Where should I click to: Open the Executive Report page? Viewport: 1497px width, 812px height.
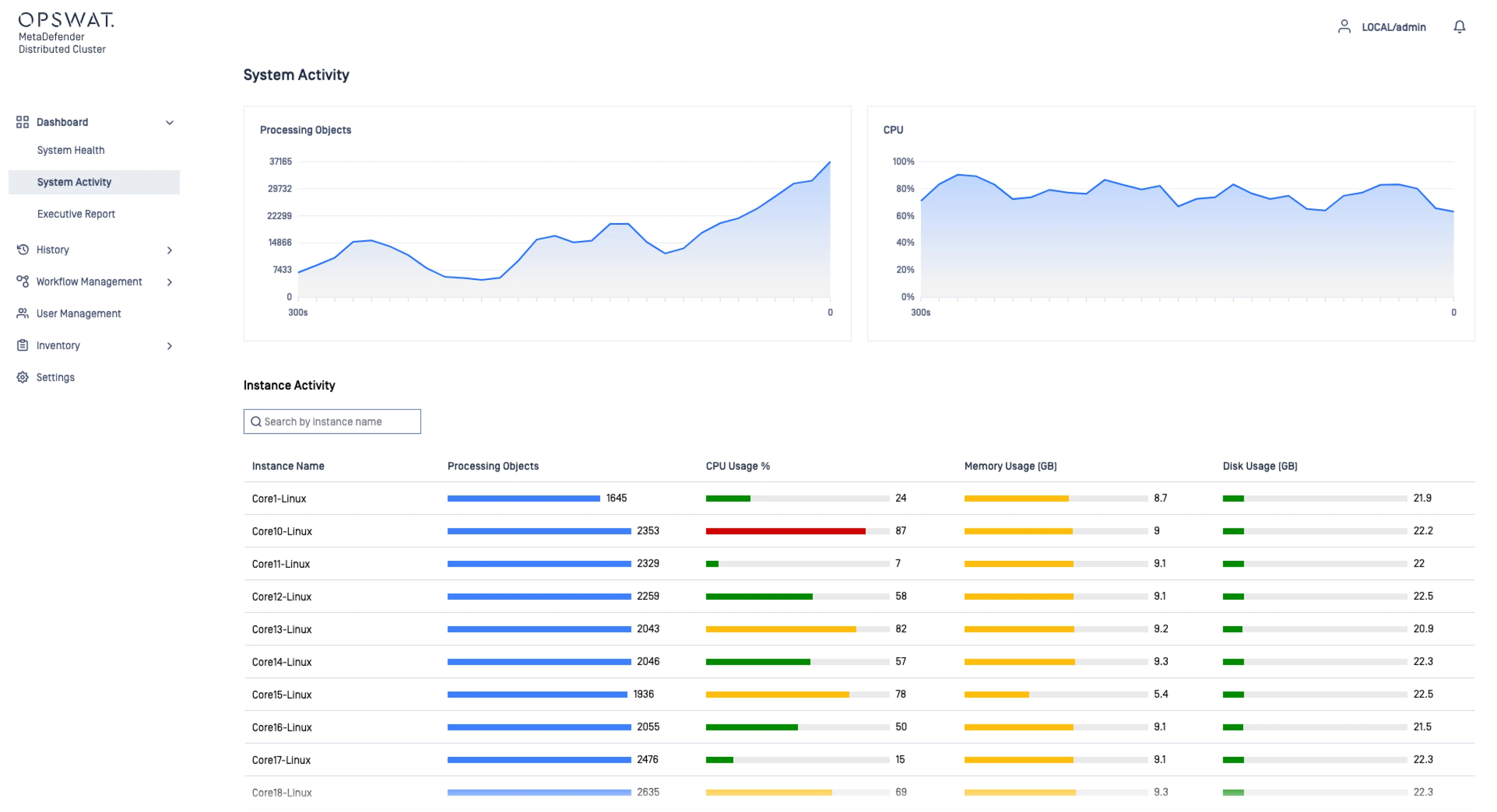point(76,214)
